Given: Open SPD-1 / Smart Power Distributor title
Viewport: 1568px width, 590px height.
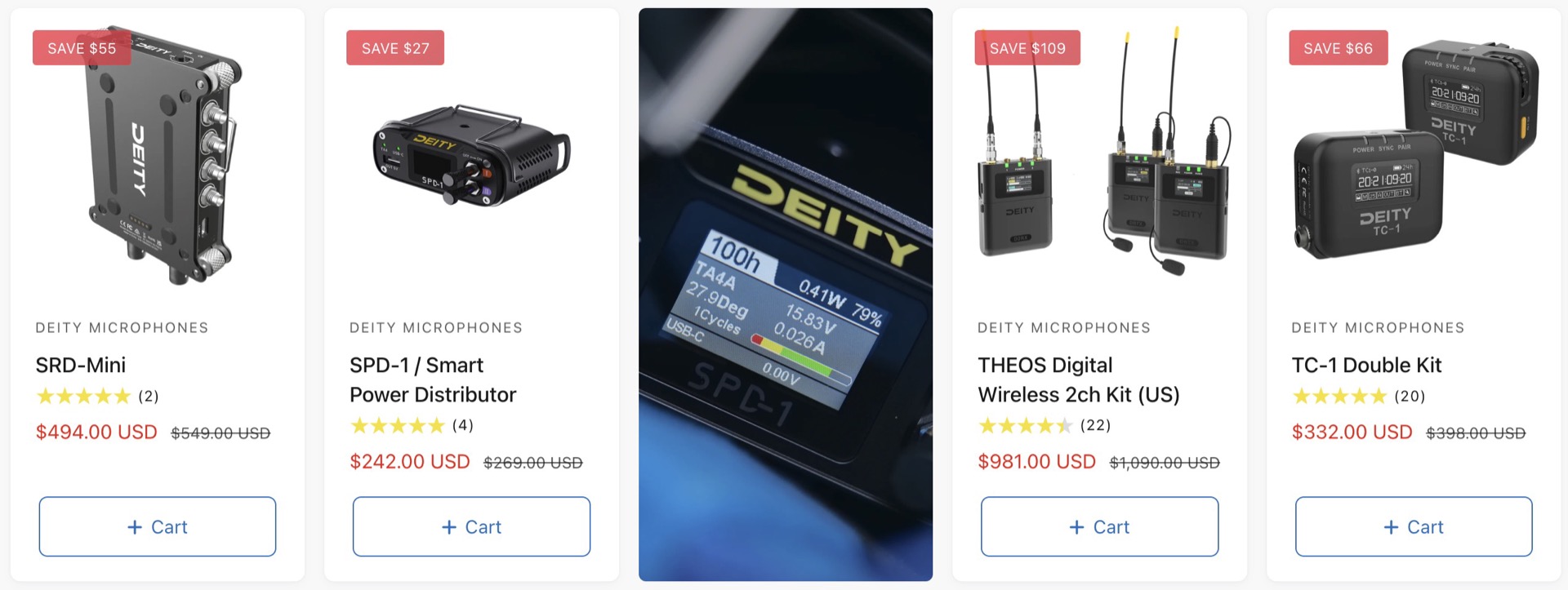Looking at the screenshot, I should [433, 379].
